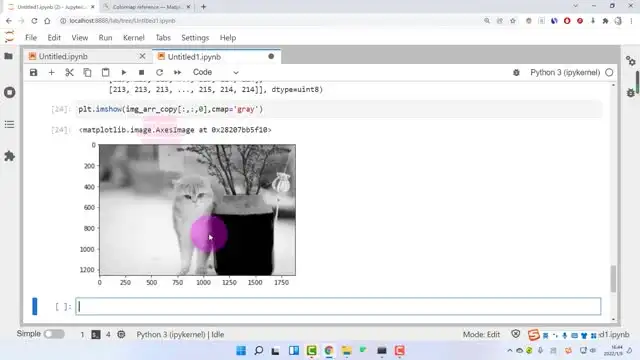Image resolution: width=640 pixels, height=360 pixels.
Task: Open the debugger bug icon in toolbar
Action: (x=516, y=73)
